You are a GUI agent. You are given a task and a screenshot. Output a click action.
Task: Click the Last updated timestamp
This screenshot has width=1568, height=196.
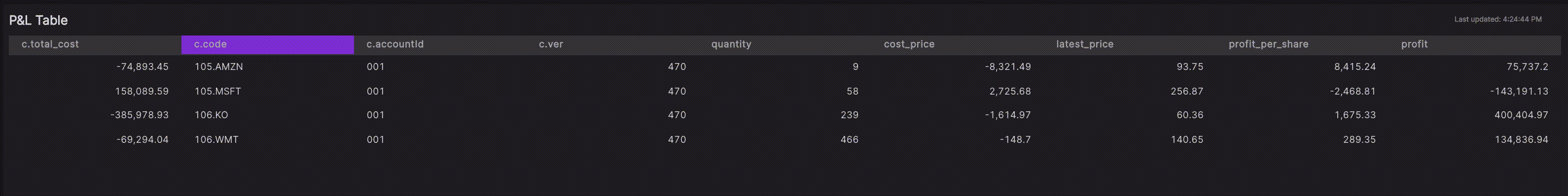click(x=1498, y=20)
